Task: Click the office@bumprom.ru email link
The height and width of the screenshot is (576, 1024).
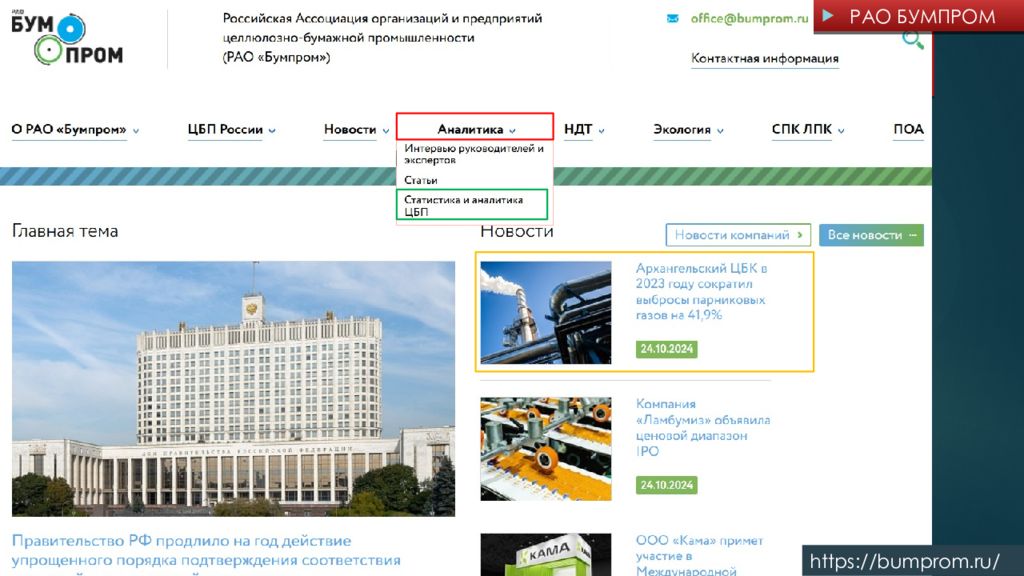Action: 750,18
